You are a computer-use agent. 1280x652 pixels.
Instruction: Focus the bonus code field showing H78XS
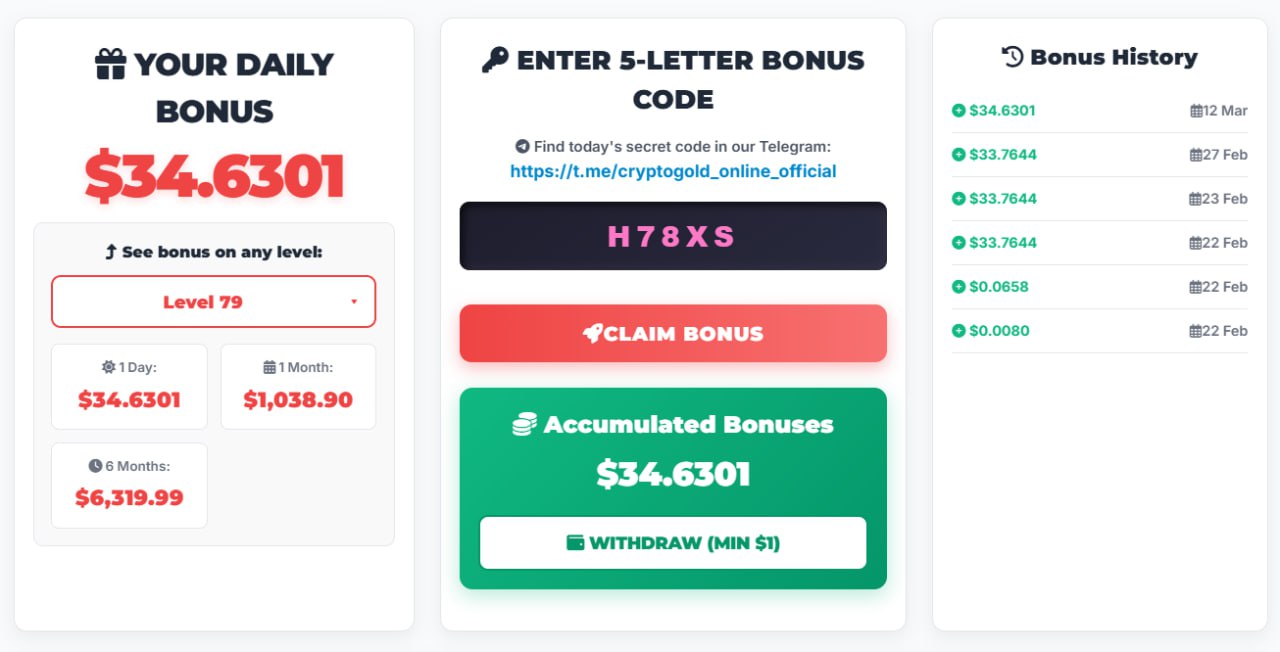(673, 236)
